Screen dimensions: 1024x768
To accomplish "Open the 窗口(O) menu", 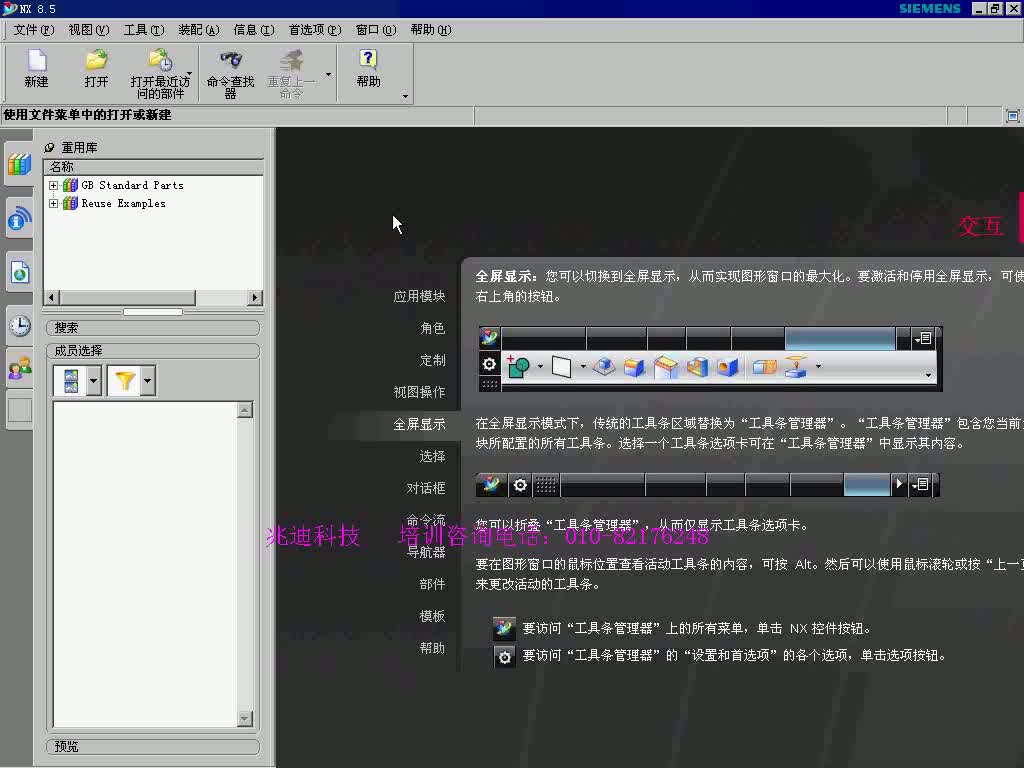I will click(376, 30).
